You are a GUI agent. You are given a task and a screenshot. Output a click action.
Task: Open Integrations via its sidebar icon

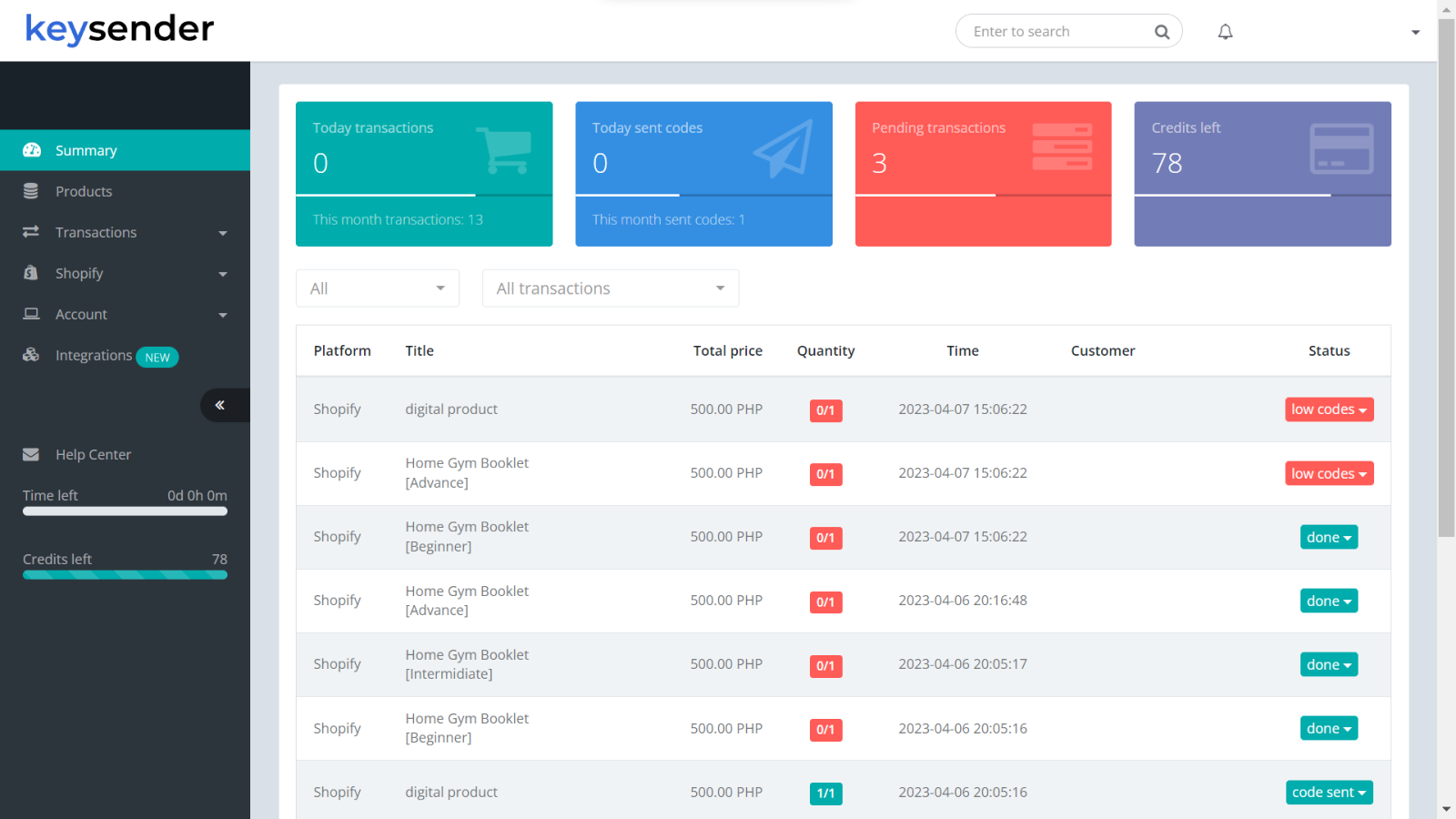[x=30, y=356]
